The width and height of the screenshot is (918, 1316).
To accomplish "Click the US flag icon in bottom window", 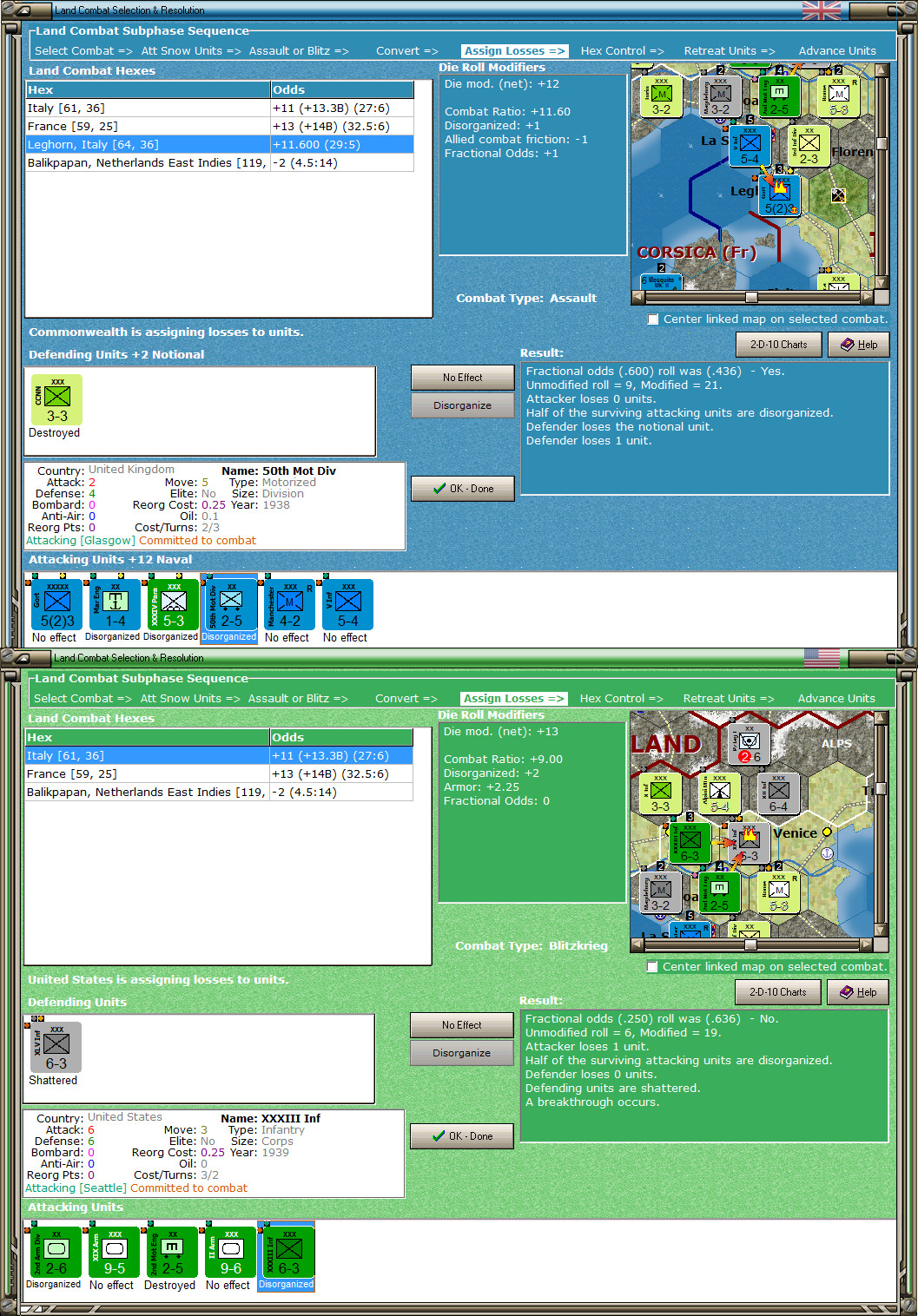I will [x=822, y=658].
